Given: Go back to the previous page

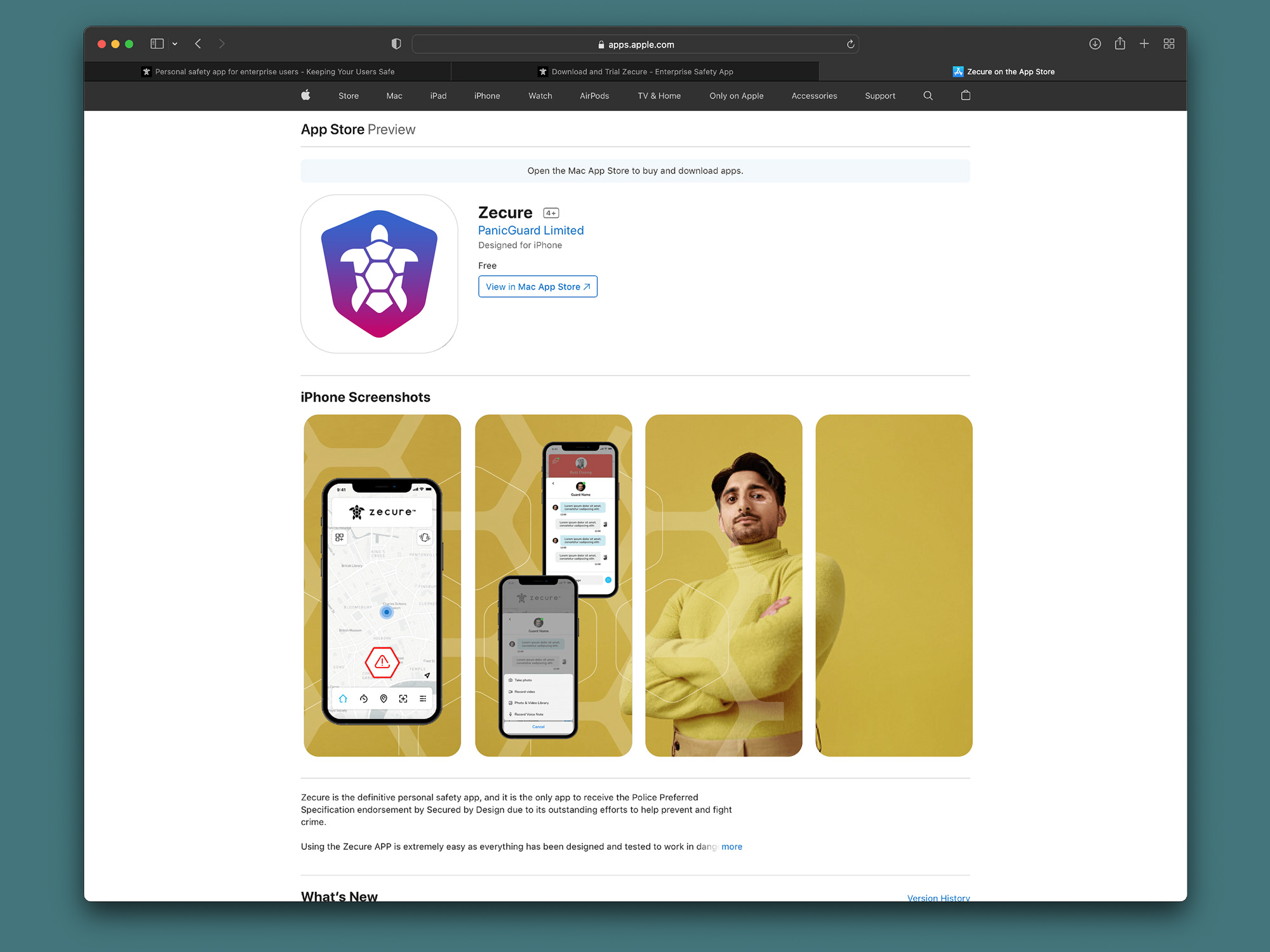Looking at the screenshot, I should (198, 44).
